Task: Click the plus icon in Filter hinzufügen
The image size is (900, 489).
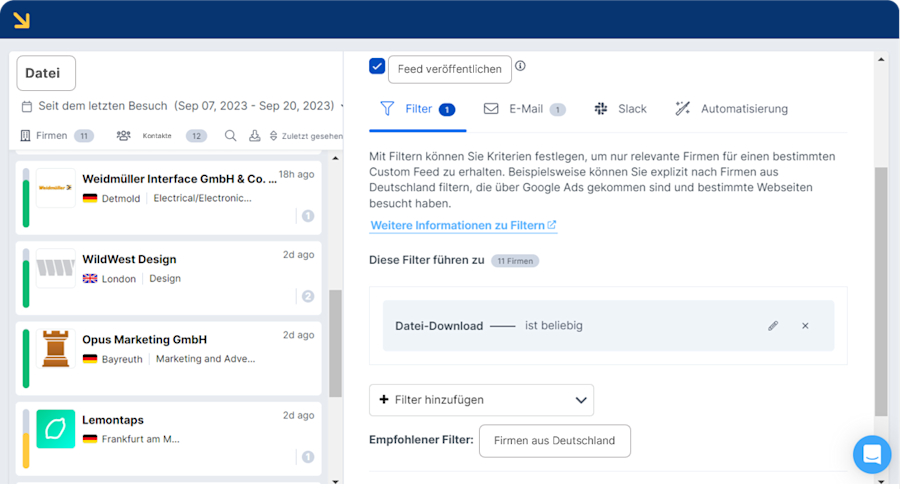Action: coord(384,399)
